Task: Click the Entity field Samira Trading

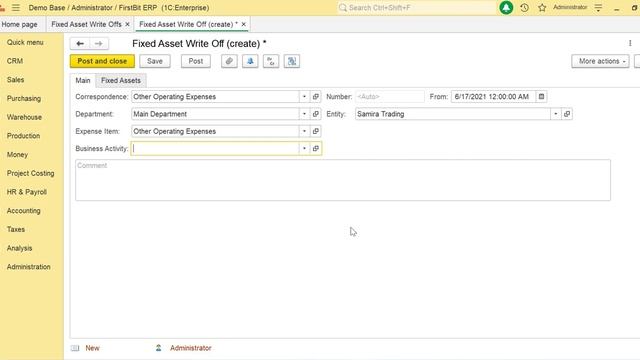Action: click(x=453, y=114)
